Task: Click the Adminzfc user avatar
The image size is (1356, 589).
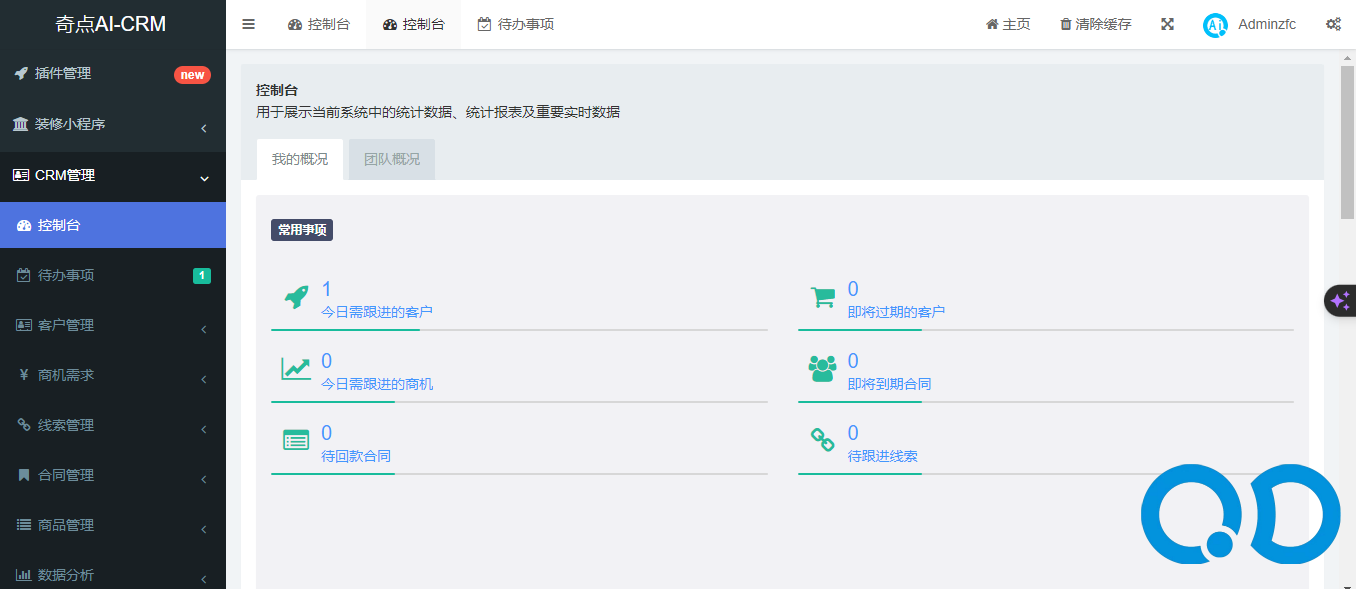Action: [1215, 25]
